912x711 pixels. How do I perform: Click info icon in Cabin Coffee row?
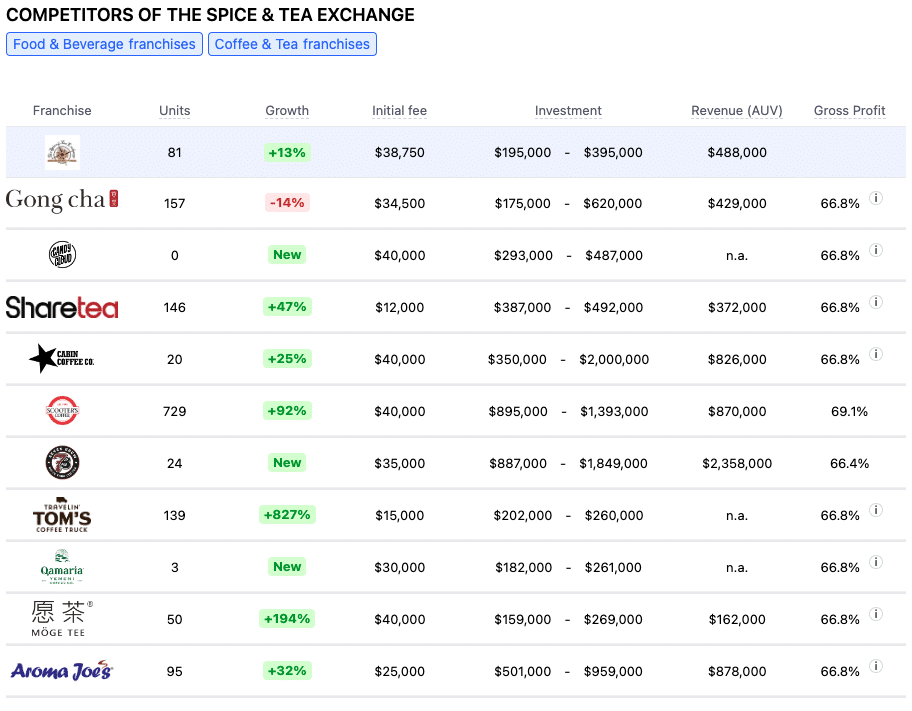pyautogui.click(x=876, y=354)
